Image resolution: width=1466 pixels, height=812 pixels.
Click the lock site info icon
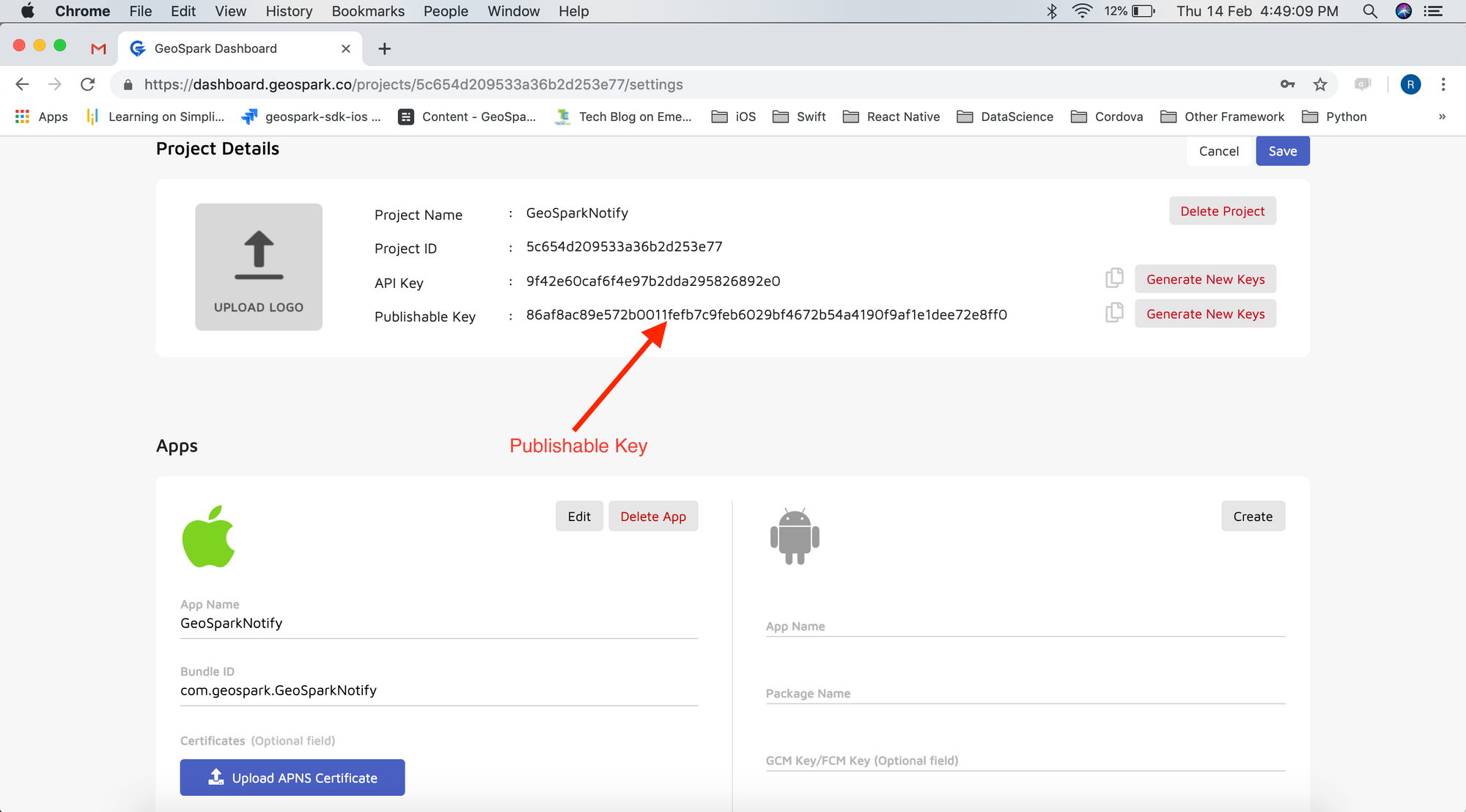tap(128, 84)
